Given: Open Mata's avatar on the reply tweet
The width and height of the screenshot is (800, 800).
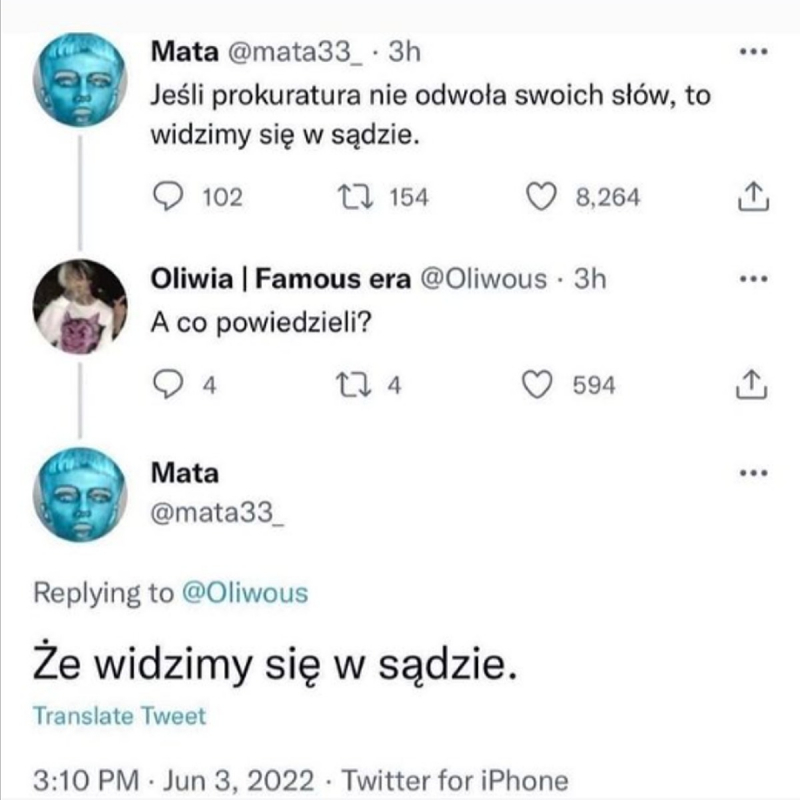Looking at the screenshot, I should coord(80,495).
